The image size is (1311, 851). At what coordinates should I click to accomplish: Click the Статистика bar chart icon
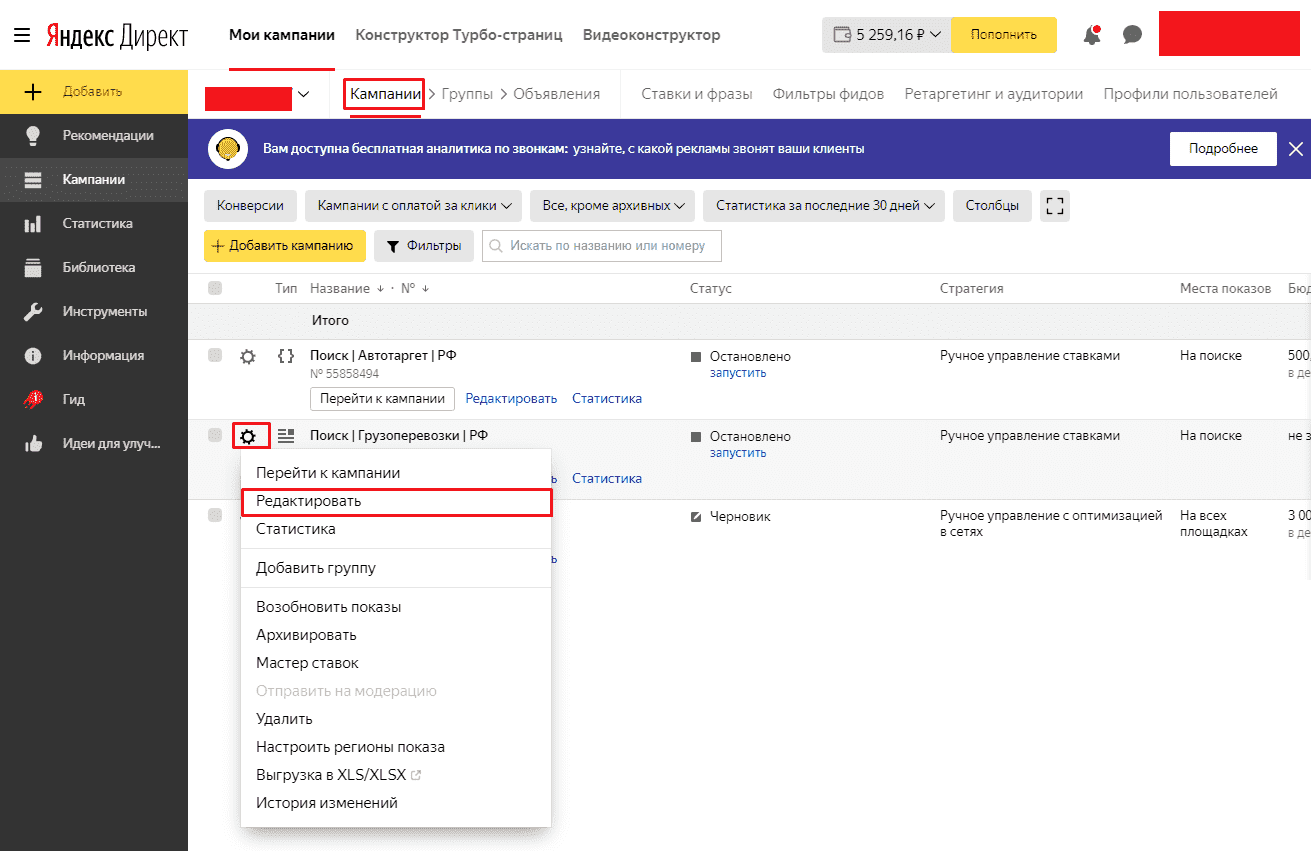click(x=32, y=223)
